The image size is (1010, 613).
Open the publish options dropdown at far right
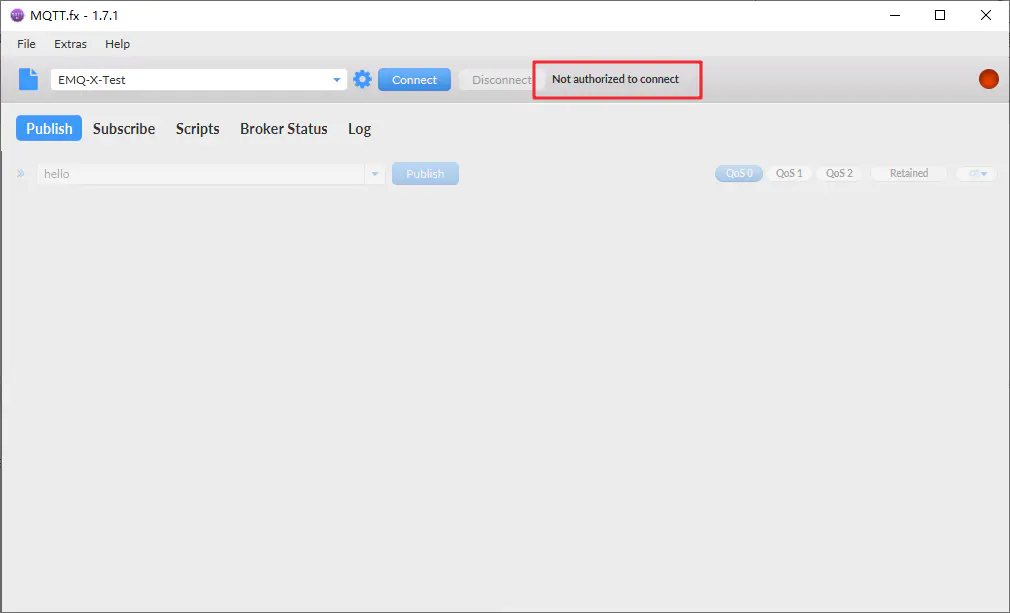977,174
